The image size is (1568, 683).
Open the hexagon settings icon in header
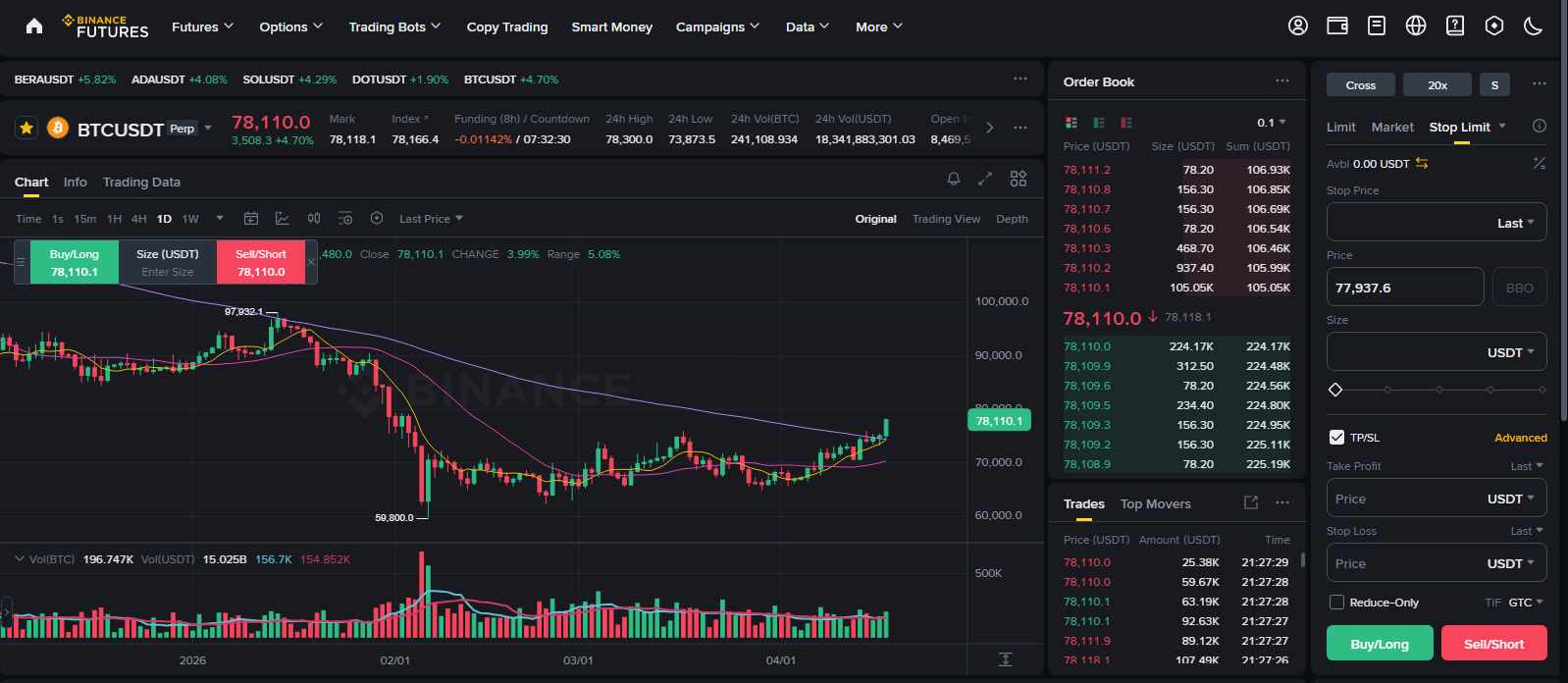coord(1494,26)
